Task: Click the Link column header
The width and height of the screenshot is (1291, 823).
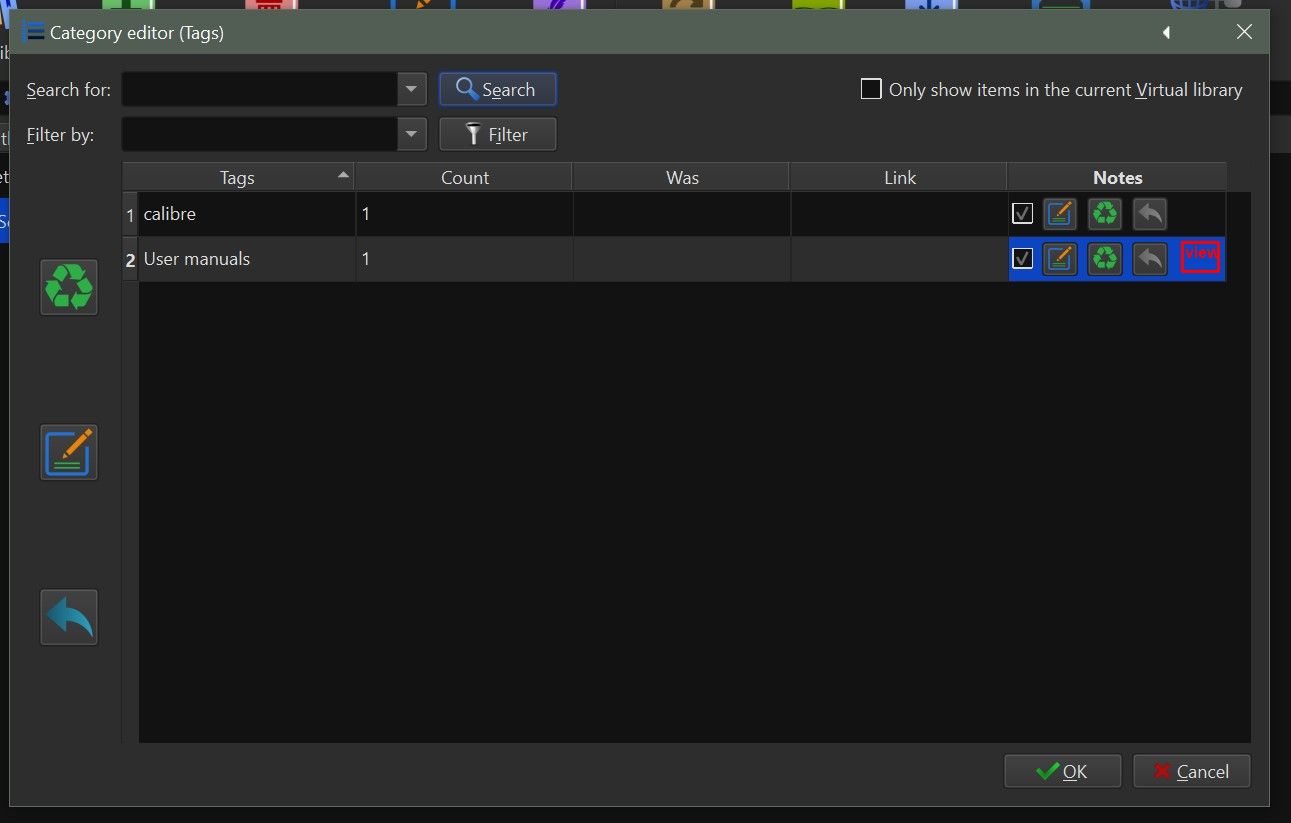Action: pos(899,177)
